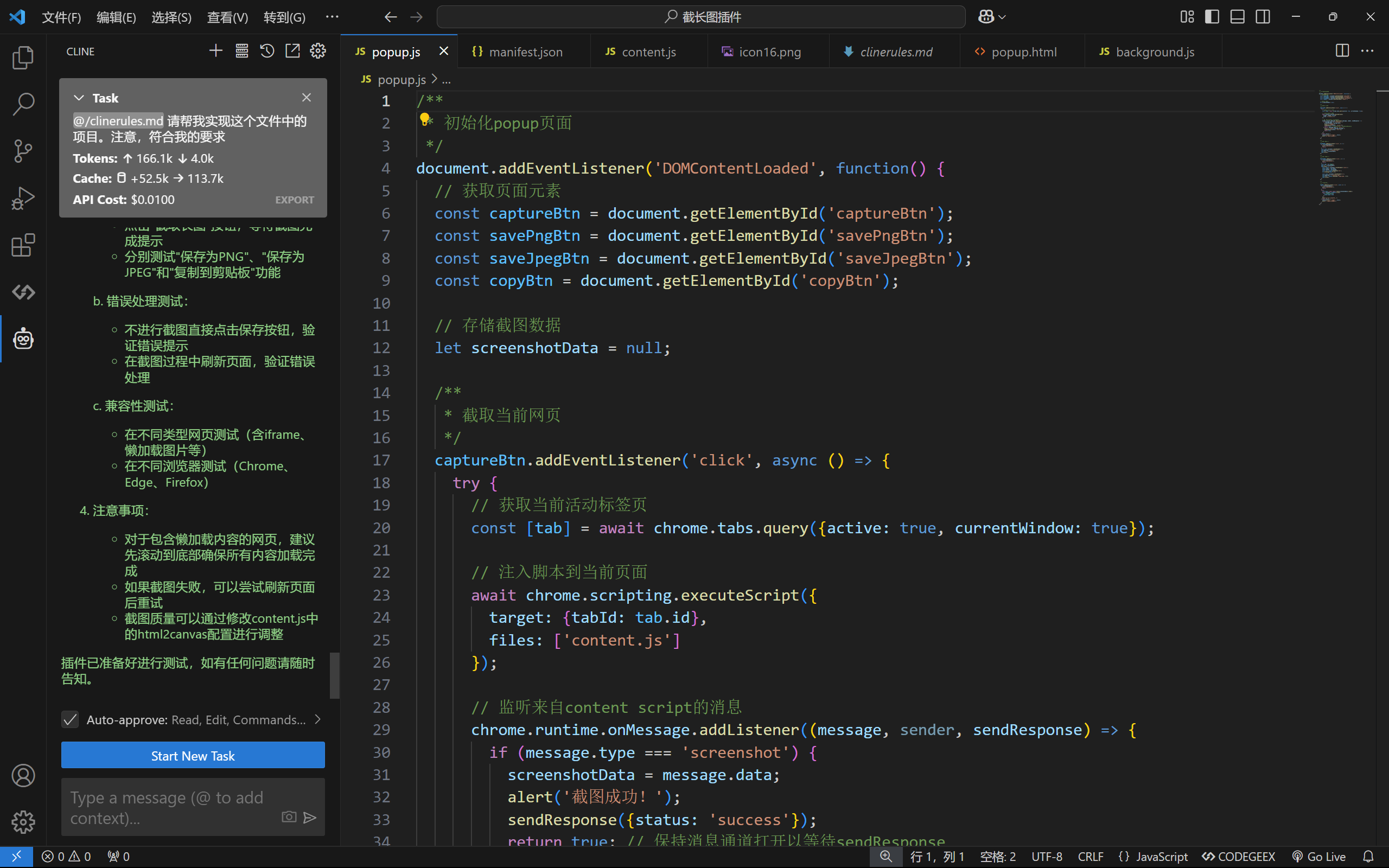
Task: Open Cline history clock icon
Action: [x=267, y=51]
